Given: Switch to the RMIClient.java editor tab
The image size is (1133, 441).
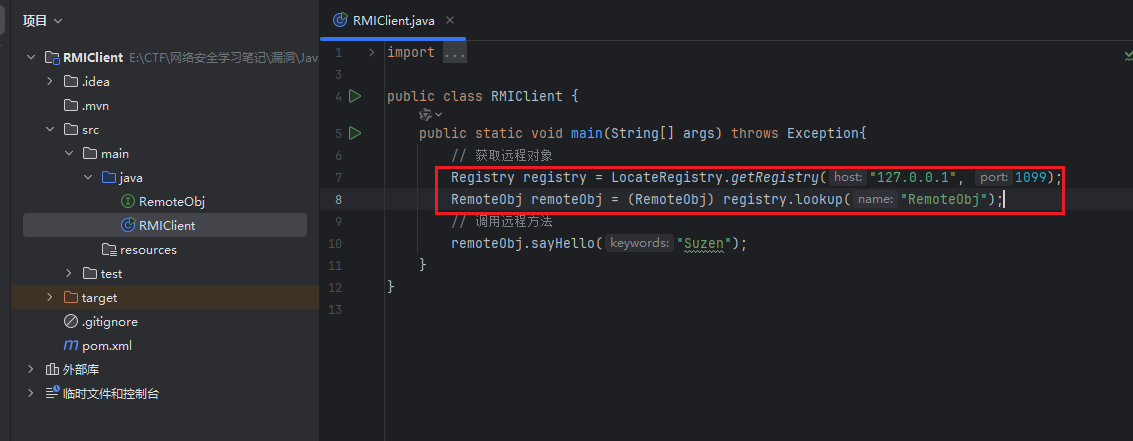Looking at the screenshot, I should coord(392,20).
